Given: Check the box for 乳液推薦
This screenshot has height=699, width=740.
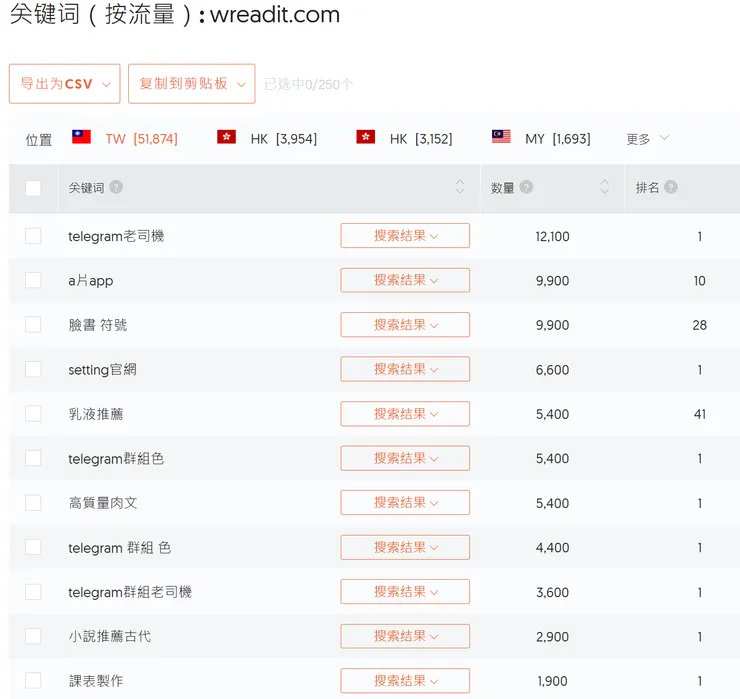Looking at the screenshot, I should tap(33, 413).
